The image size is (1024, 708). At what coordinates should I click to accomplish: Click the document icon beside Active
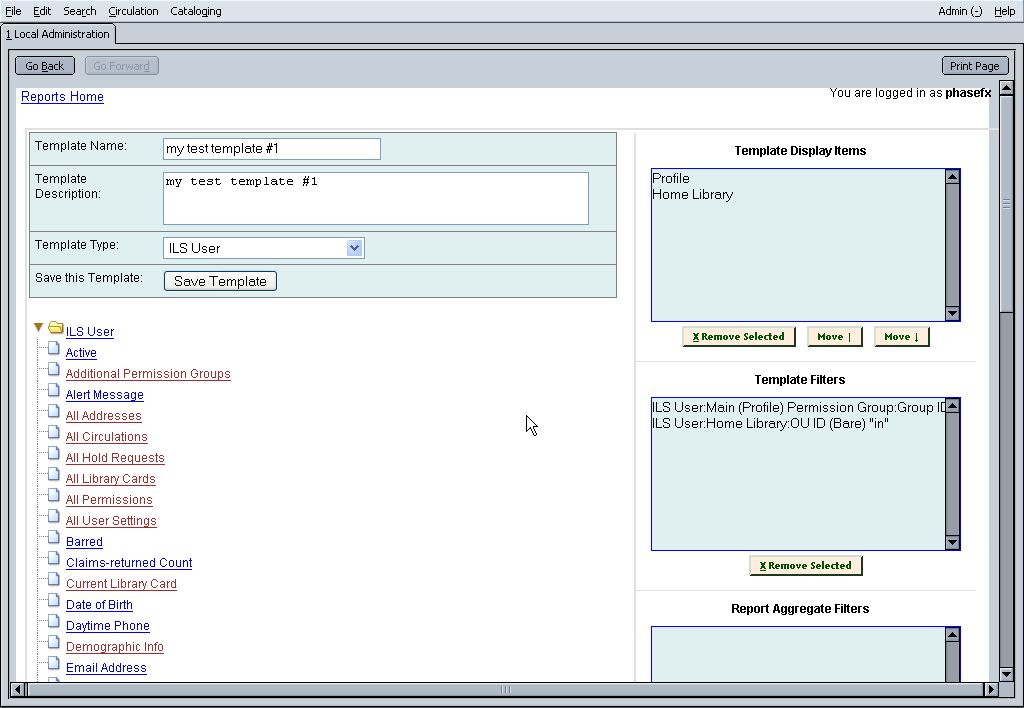pos(54,351)
